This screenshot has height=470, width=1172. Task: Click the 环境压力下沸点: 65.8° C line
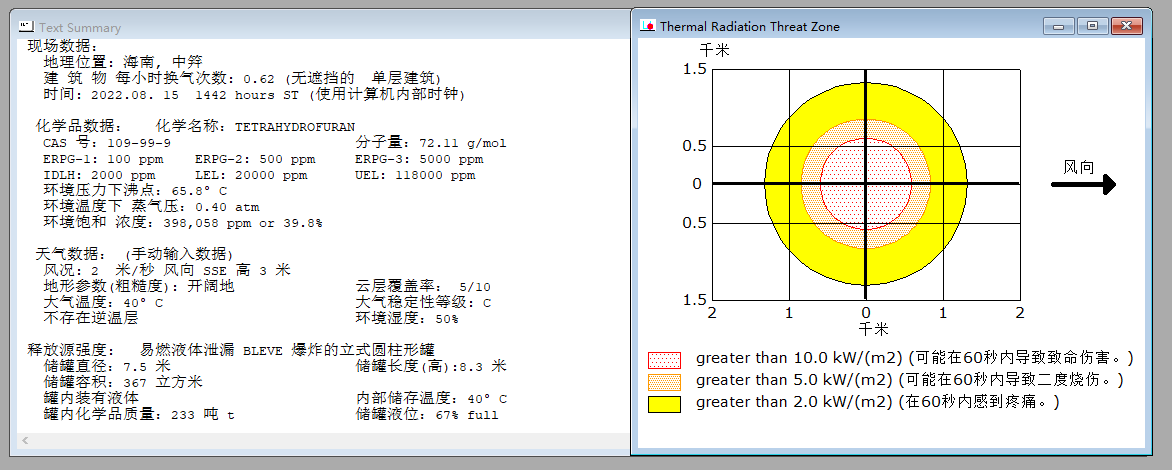click(135, 191)
